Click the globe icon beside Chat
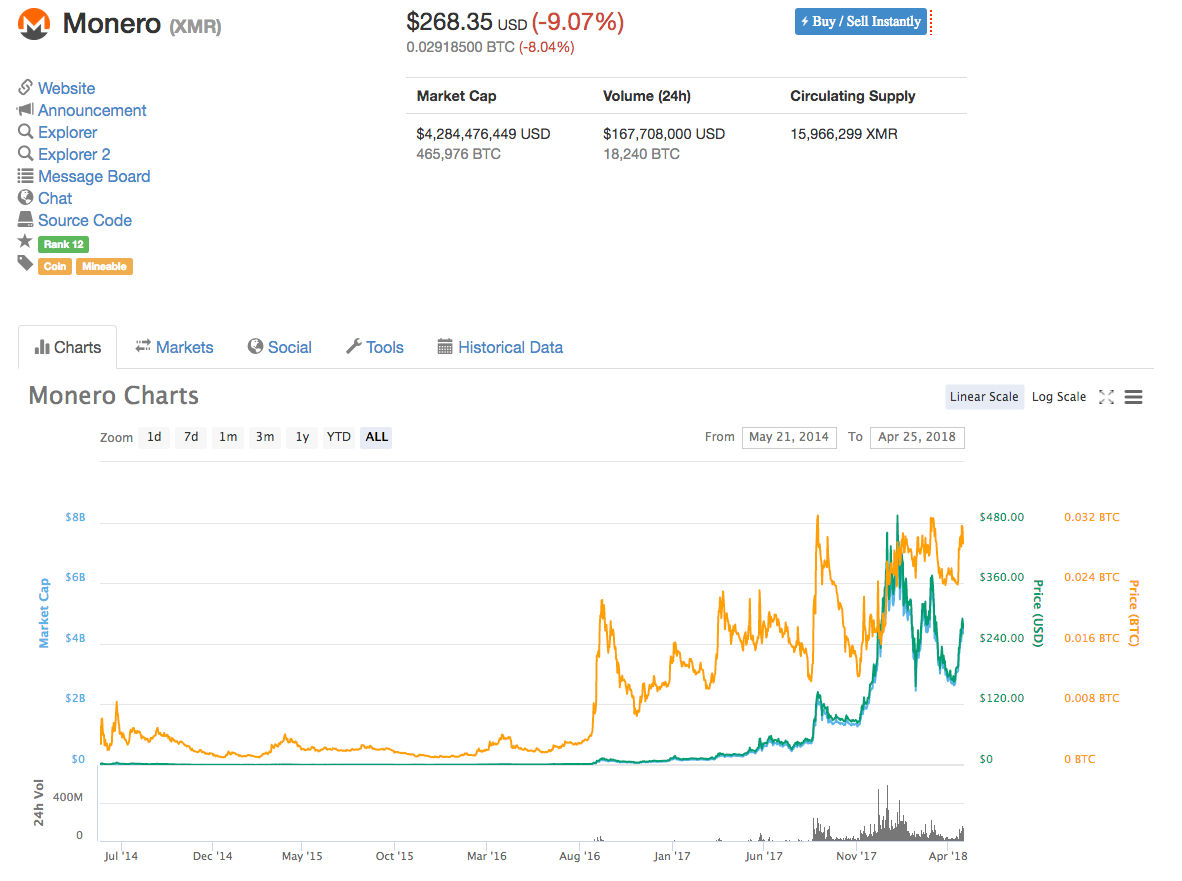The height and width of the screenshot is (881, 1182). pyautogui.click(x=26, y=197)
